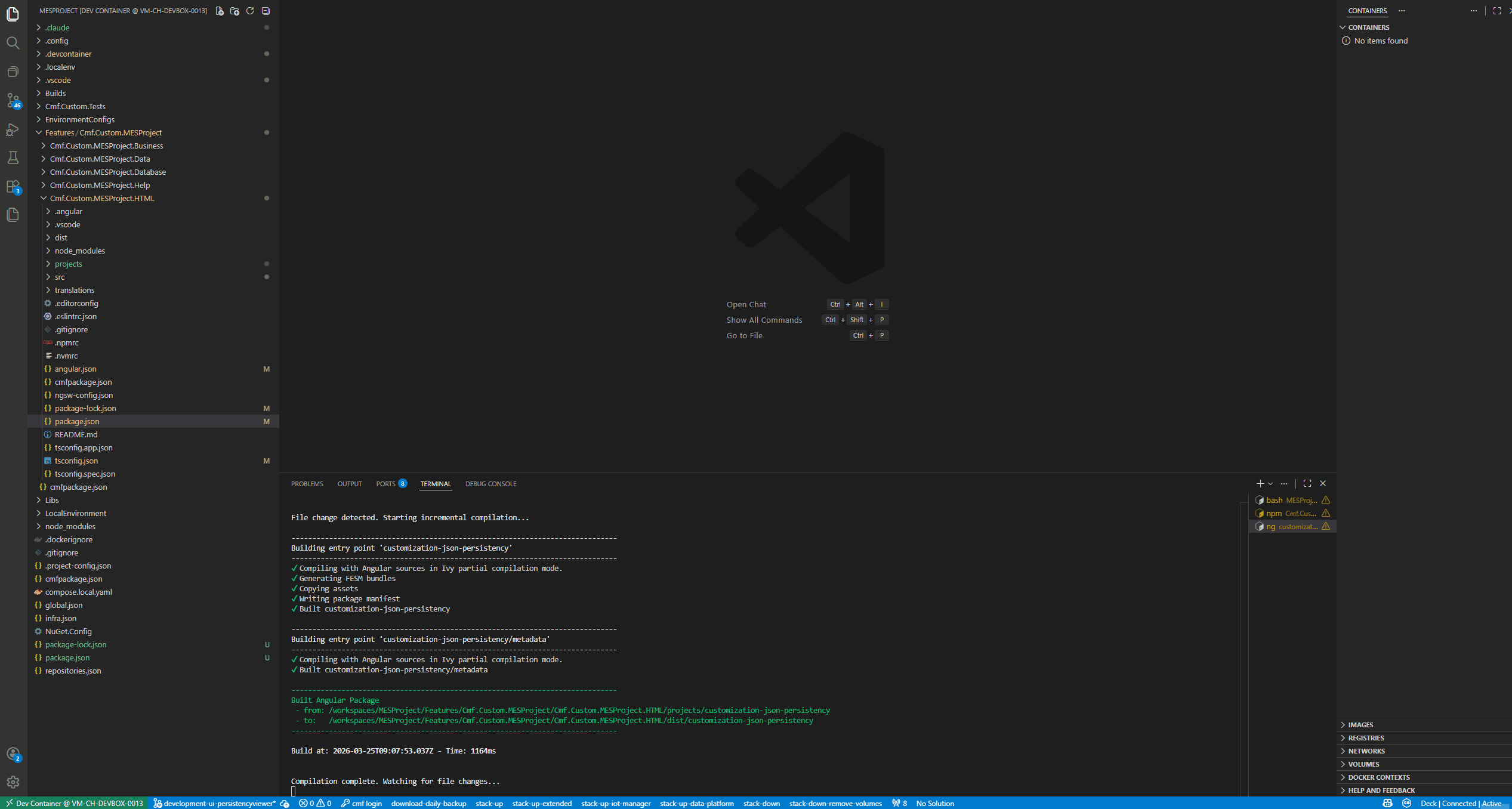Open the Testing flask icon
This screenshot has height=809, width=1512.
point(13,158)
